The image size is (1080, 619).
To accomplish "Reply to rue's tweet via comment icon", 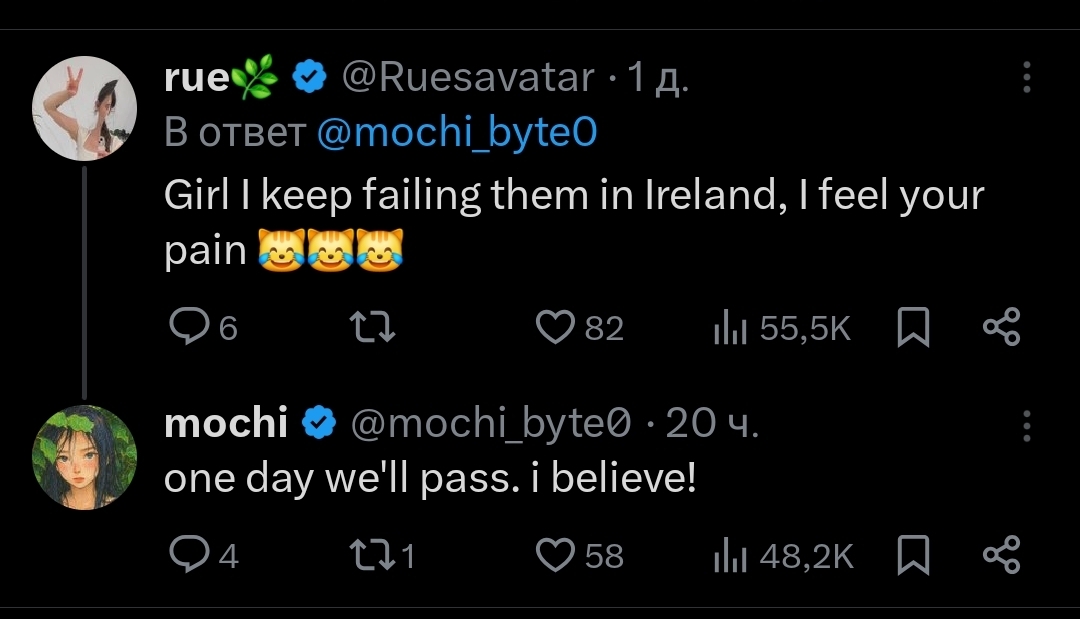I will pyautogui.click(x=186, y=328).
